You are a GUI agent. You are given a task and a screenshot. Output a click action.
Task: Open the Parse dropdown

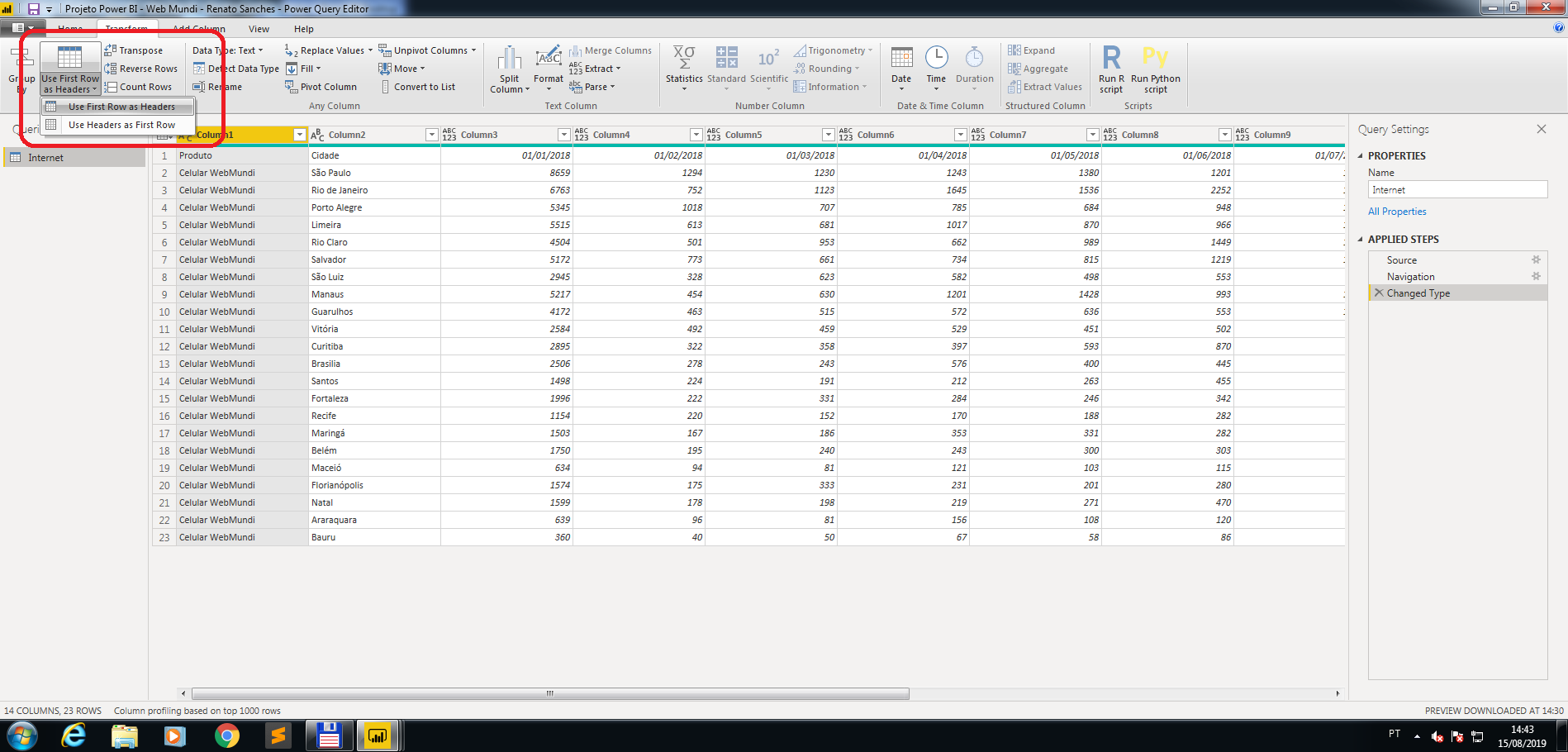point(592,87)
